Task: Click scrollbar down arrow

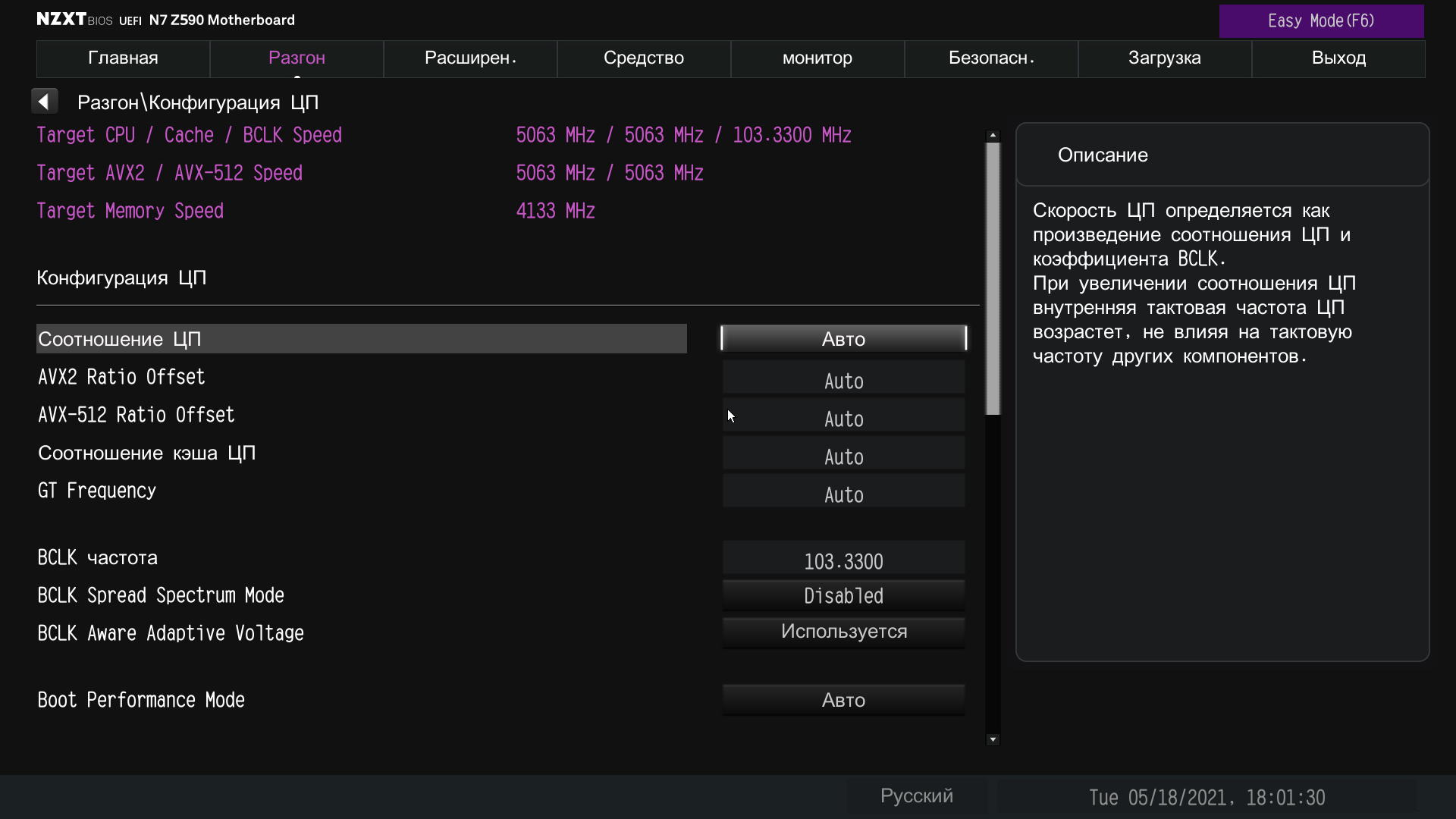Action: (993, 739)
